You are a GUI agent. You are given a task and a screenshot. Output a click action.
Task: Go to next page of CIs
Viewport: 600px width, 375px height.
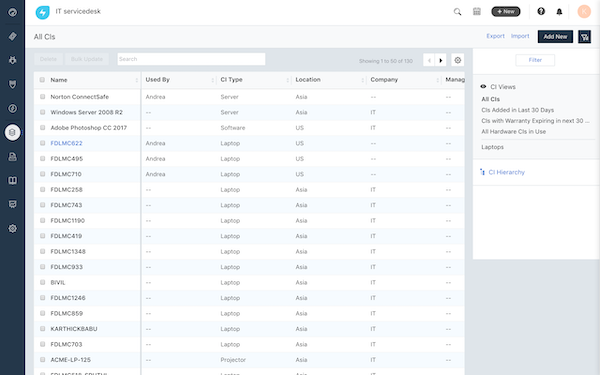(x=441, y=60)
